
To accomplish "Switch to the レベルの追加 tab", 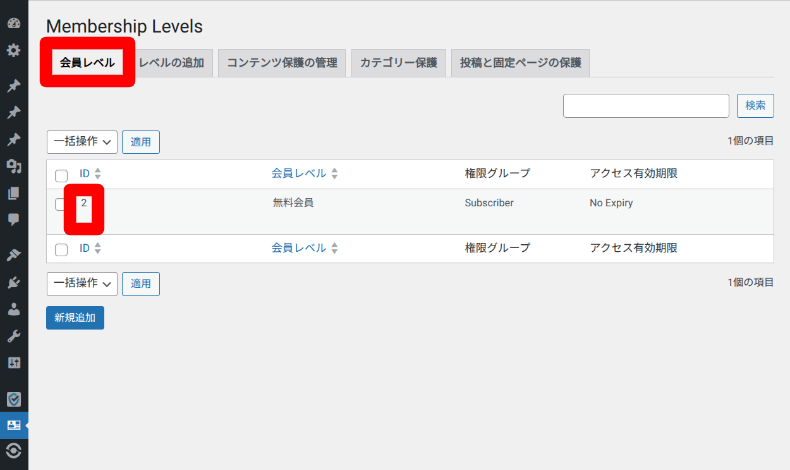I will [171, 63].
